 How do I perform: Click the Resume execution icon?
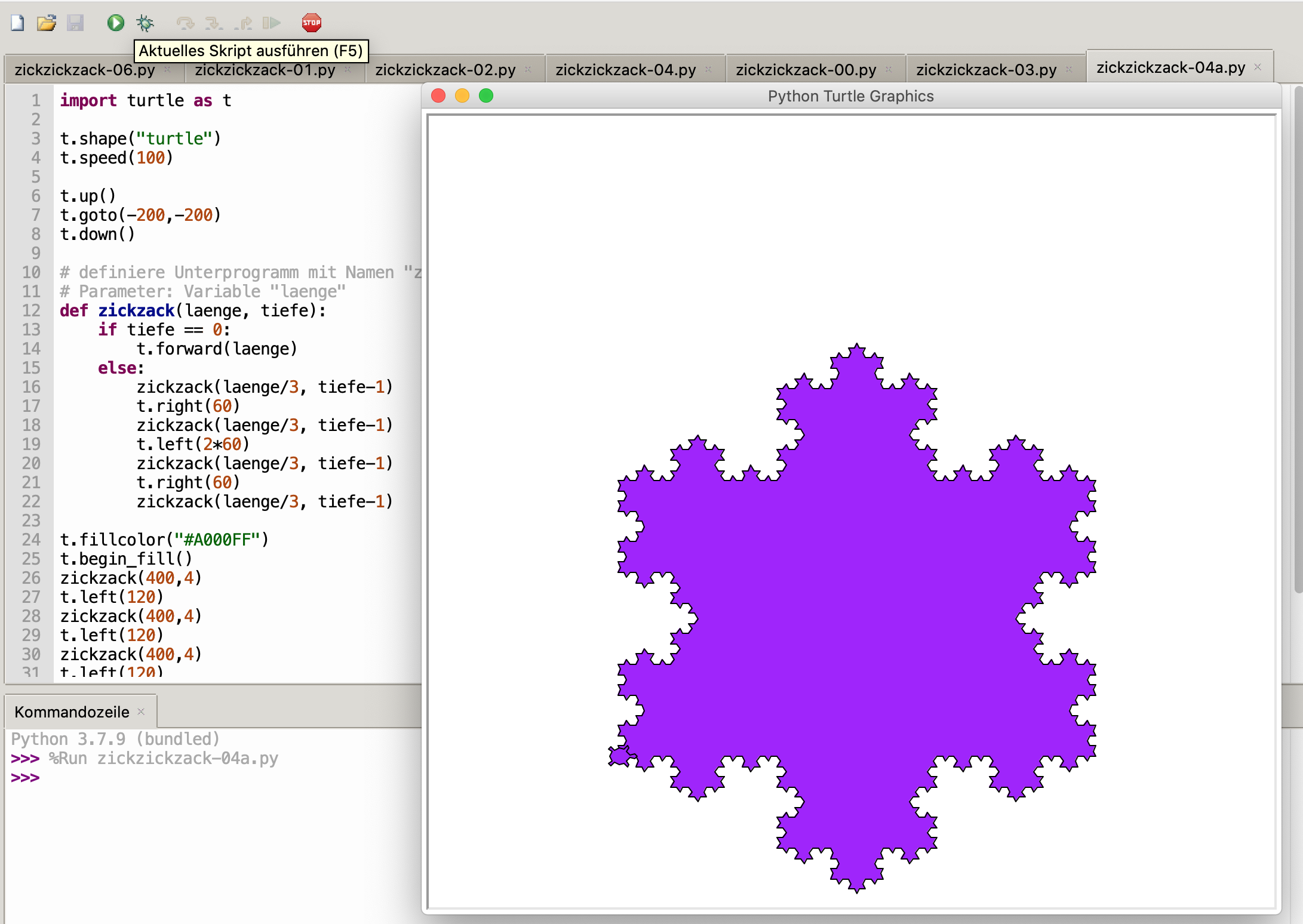pos(272,23)
